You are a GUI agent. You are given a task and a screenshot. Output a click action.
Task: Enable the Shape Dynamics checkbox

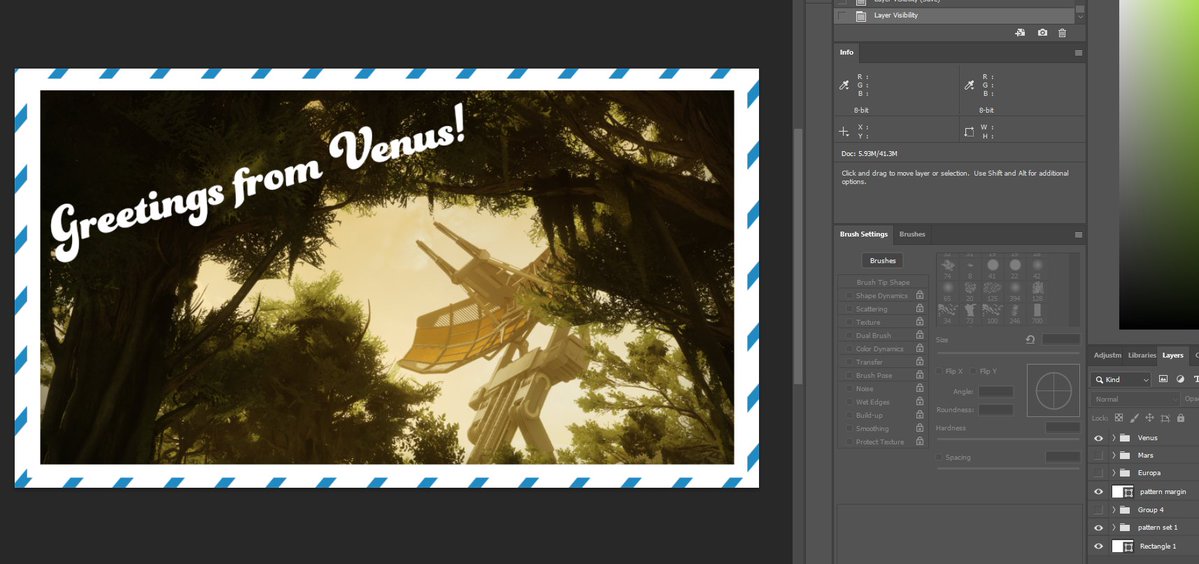point(849,296)
